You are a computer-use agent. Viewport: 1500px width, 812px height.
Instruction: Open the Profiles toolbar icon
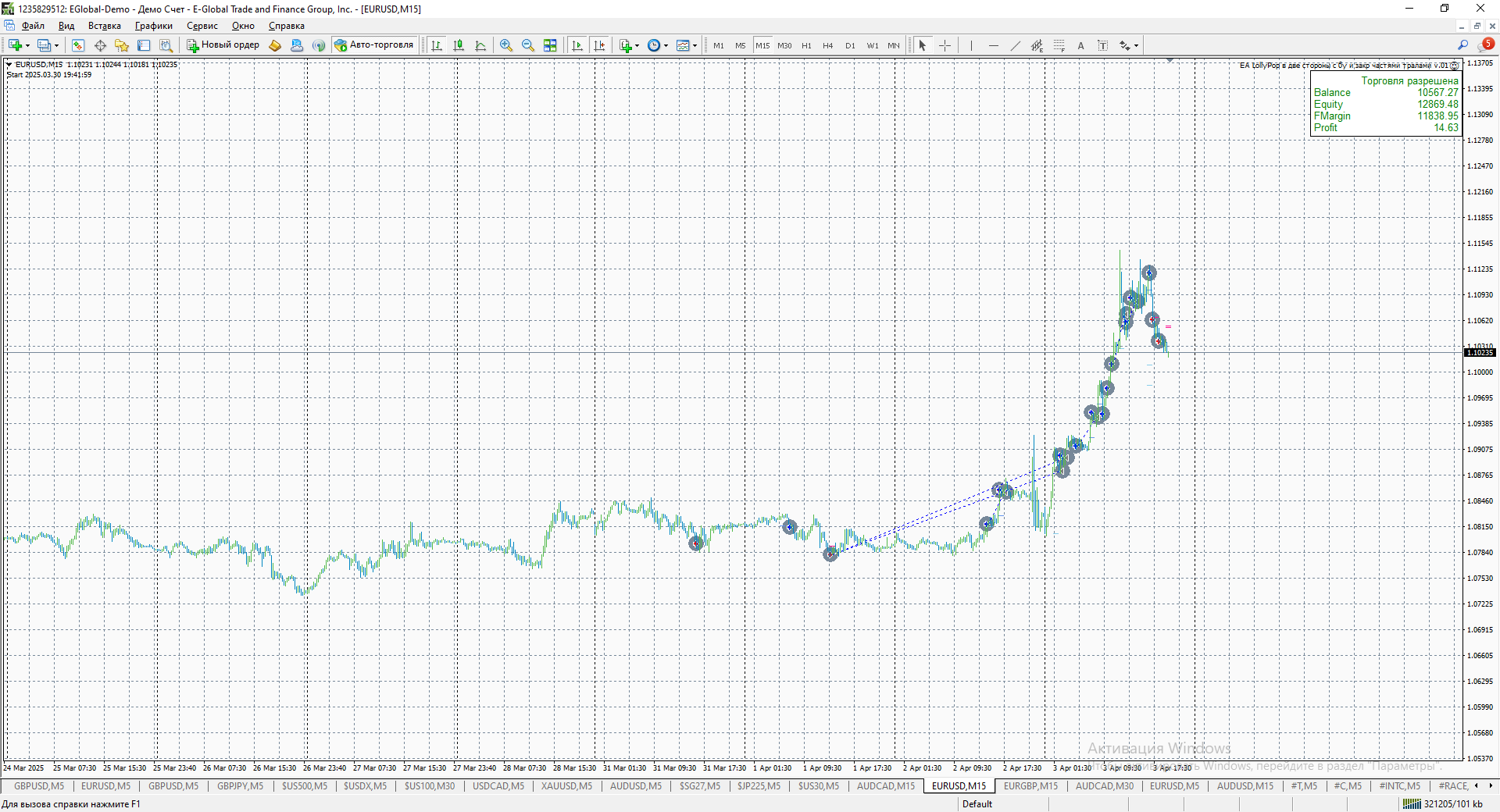point(45,45)
